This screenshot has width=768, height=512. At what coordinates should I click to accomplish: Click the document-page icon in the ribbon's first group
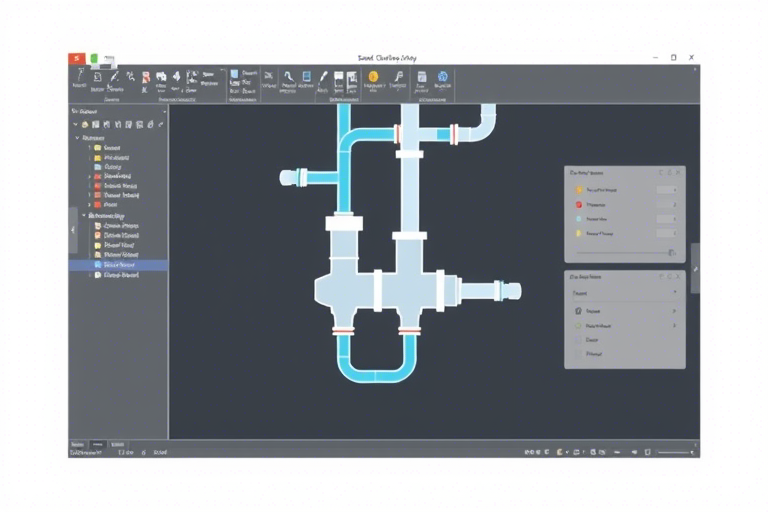[97, 77]
